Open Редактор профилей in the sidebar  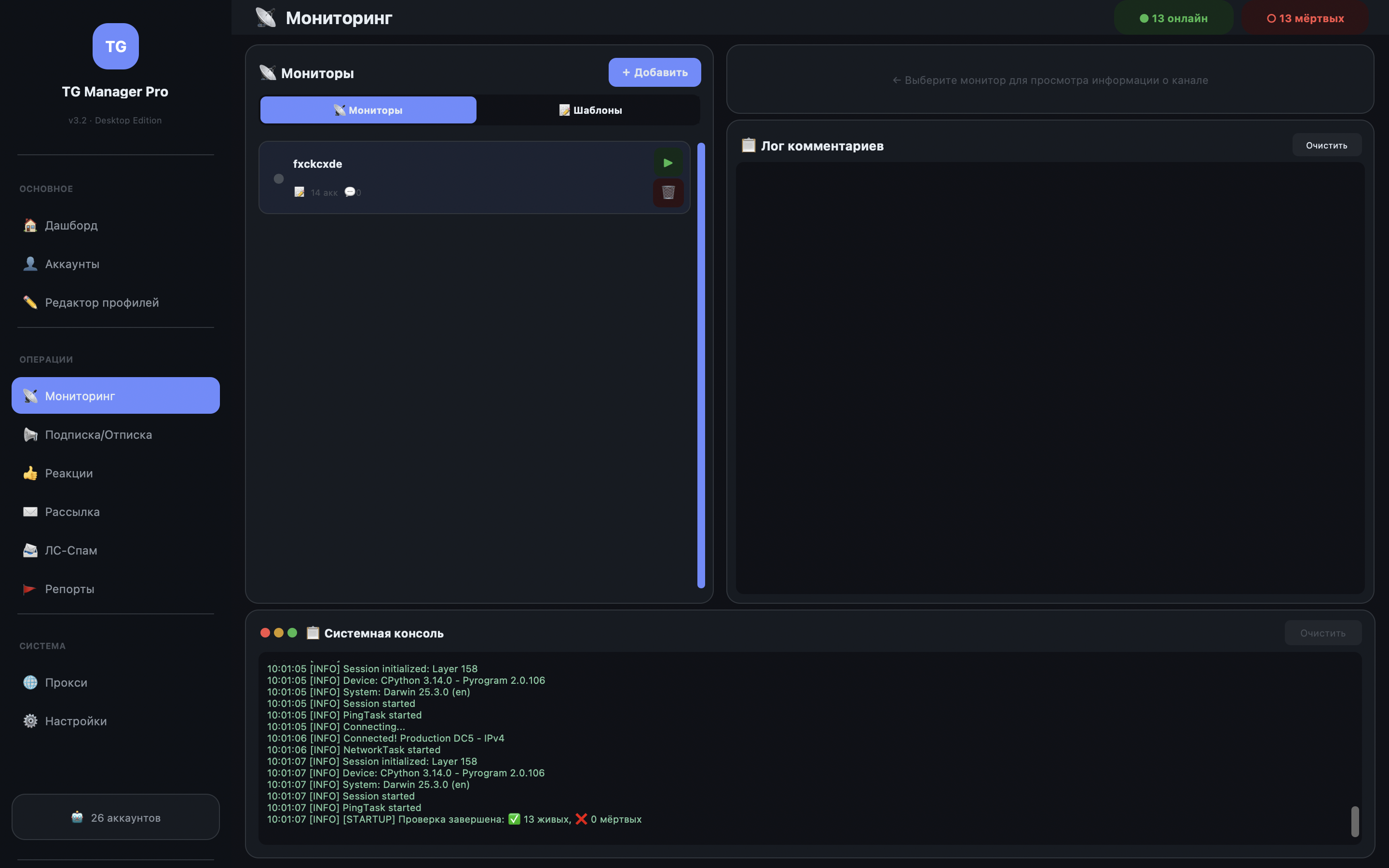[102, 302]
